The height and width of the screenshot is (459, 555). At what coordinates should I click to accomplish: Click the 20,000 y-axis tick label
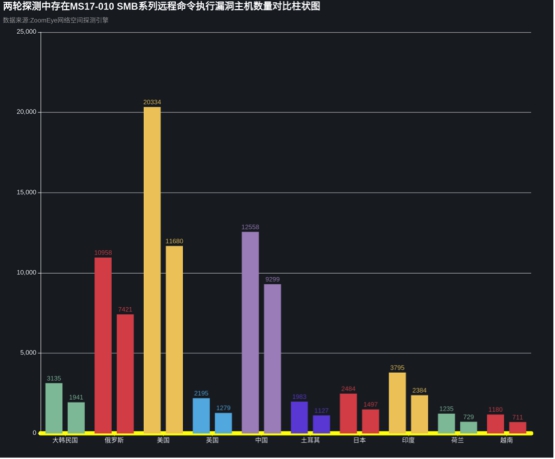tap(27, 112)
